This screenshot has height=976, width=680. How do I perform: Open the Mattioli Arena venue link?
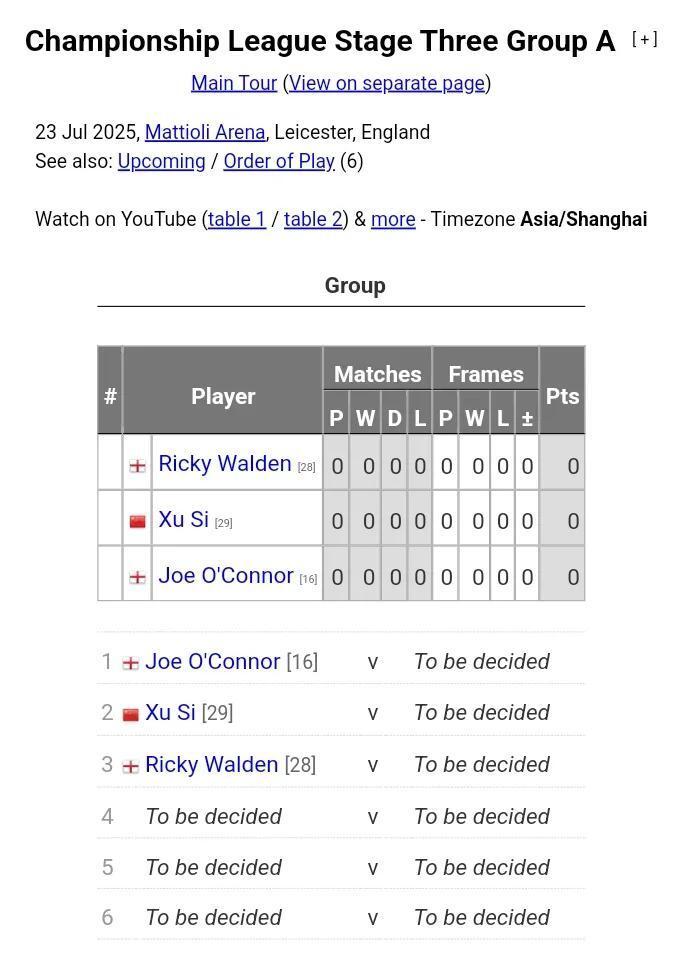pyautogui.click(x=205, y=132)
